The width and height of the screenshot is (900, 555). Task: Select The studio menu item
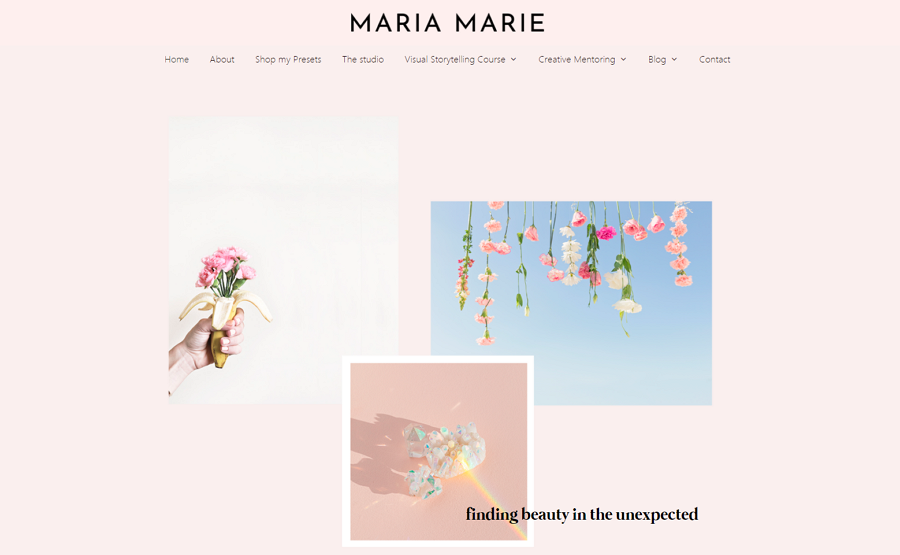click(x=363, y=59)
